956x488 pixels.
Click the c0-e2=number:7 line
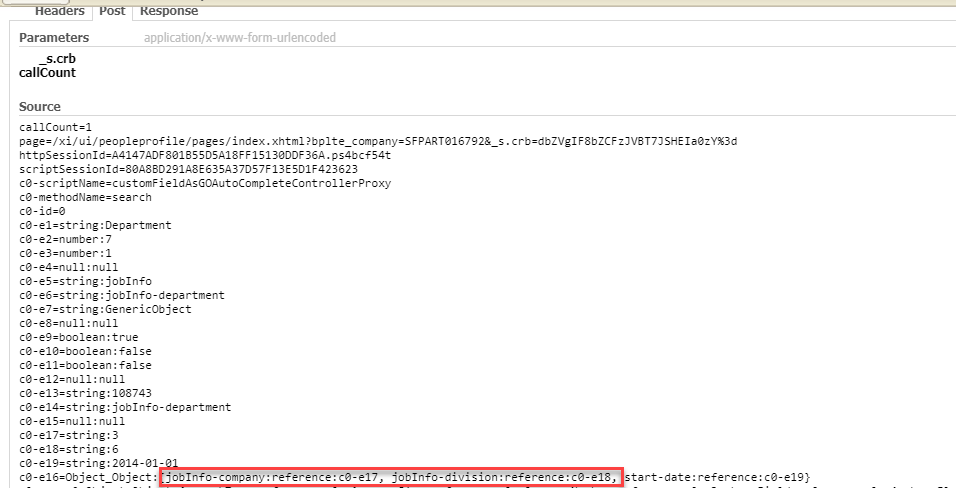click(65, 240)
